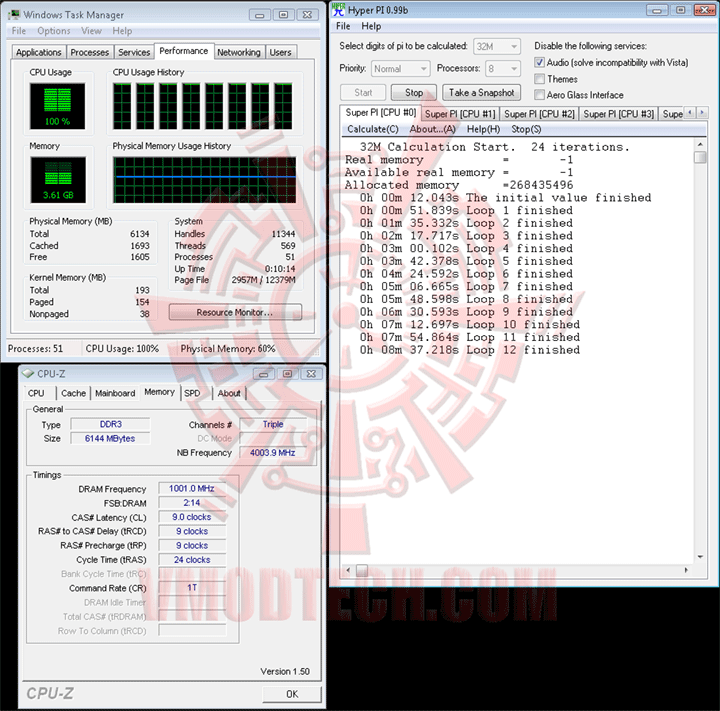Image resolution: width=720 pixels, height=711 pixels.
Task: Open About...(A) menu in Super PI
Action: coord(433,129)
